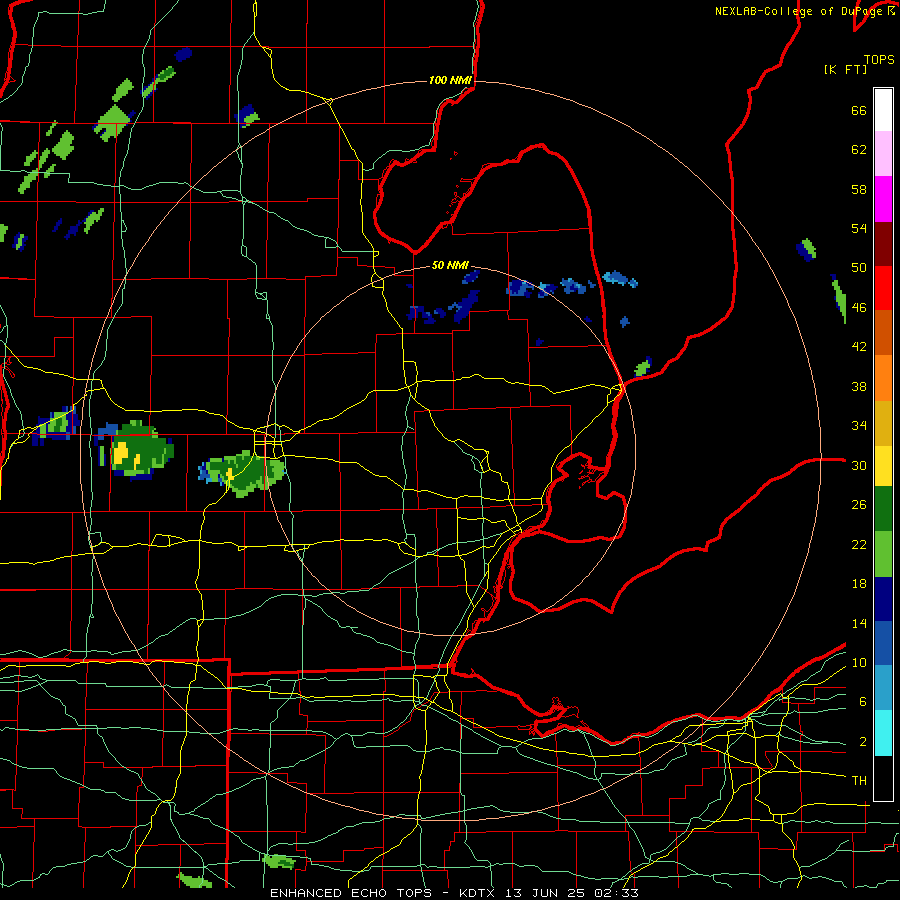Select the dark red legend swatch
Image resolution: width=900 pixels, height=900 pixels.
tap(883, 243)
